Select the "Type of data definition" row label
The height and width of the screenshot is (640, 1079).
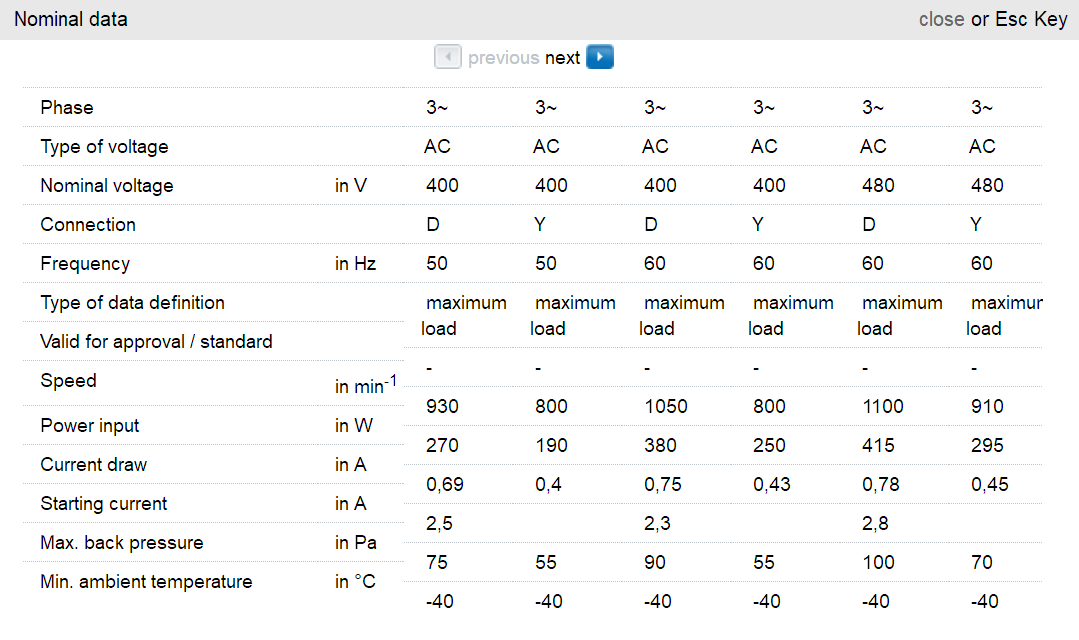coord(132,303)
